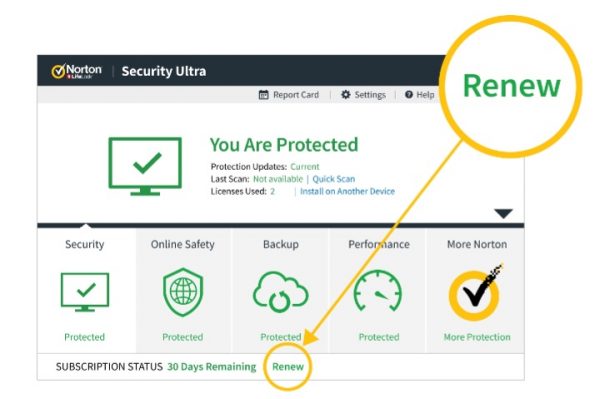Click the Help question mark icon
600x399 pixels.
tap(409, 94)
